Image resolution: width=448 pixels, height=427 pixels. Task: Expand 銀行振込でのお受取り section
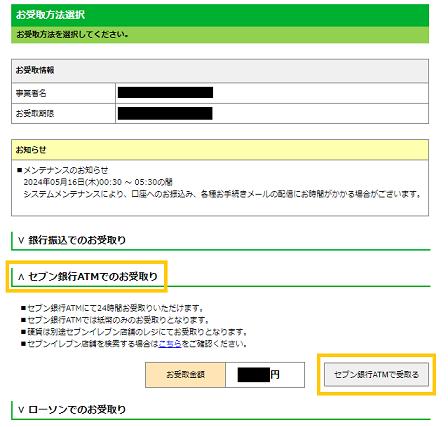[x=72, y=240]
